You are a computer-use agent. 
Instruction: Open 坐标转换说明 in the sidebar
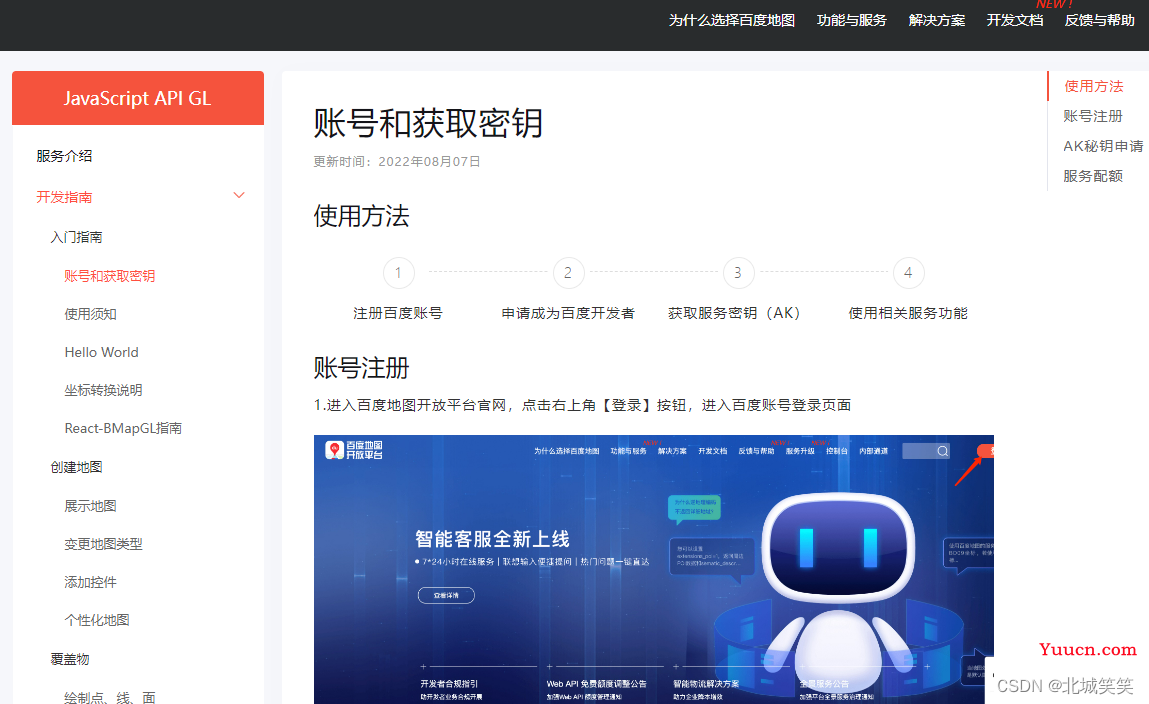point(103,390)
